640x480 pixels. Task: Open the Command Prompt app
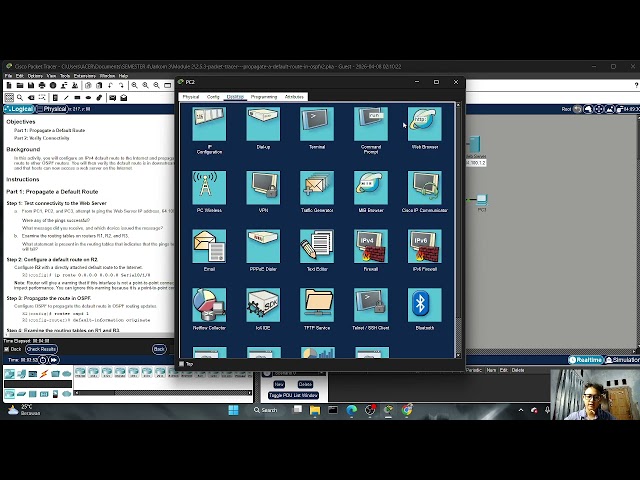[x=371, y=124]
